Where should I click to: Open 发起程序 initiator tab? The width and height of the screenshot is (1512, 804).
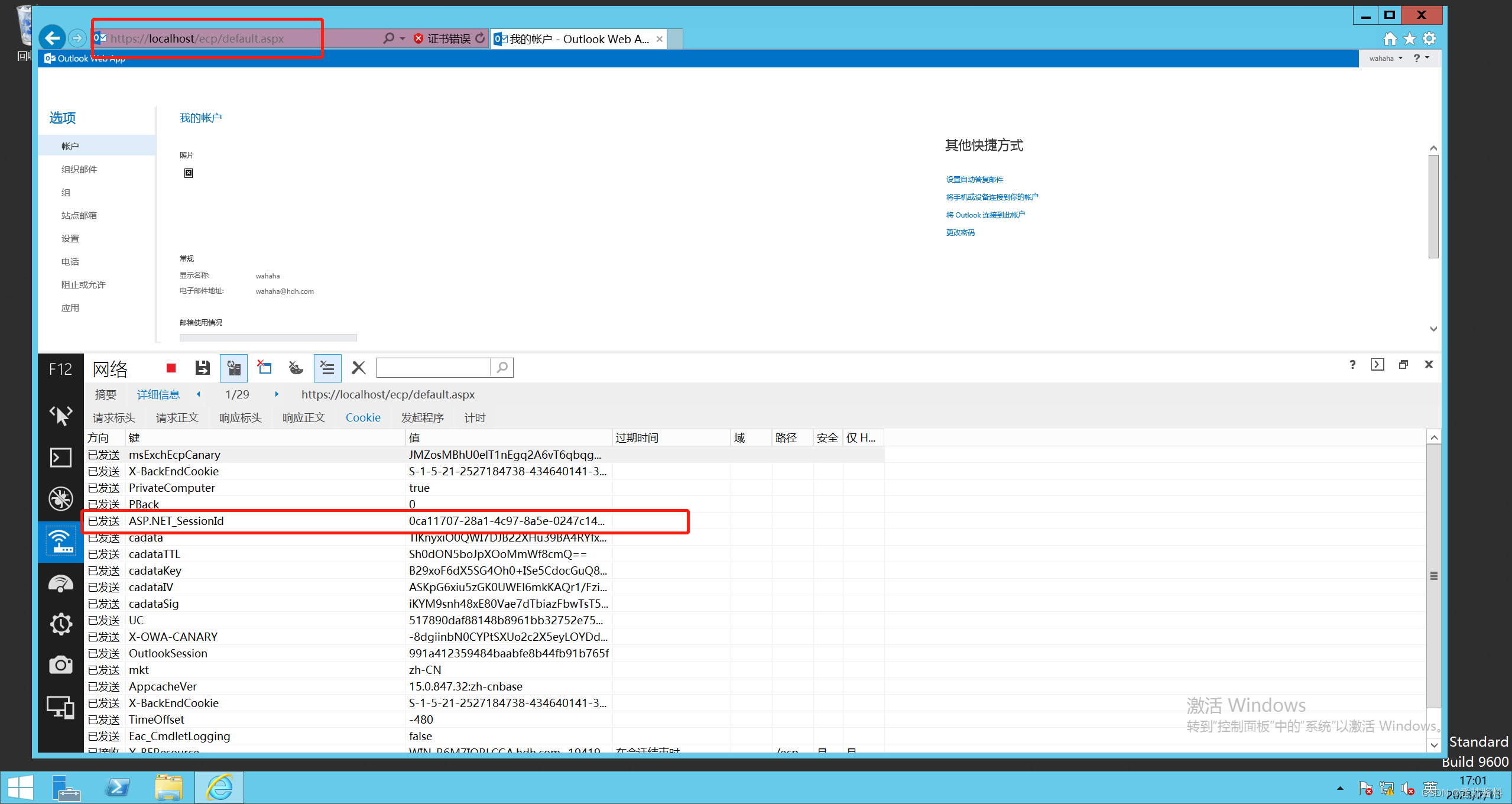tap(423, 418)
